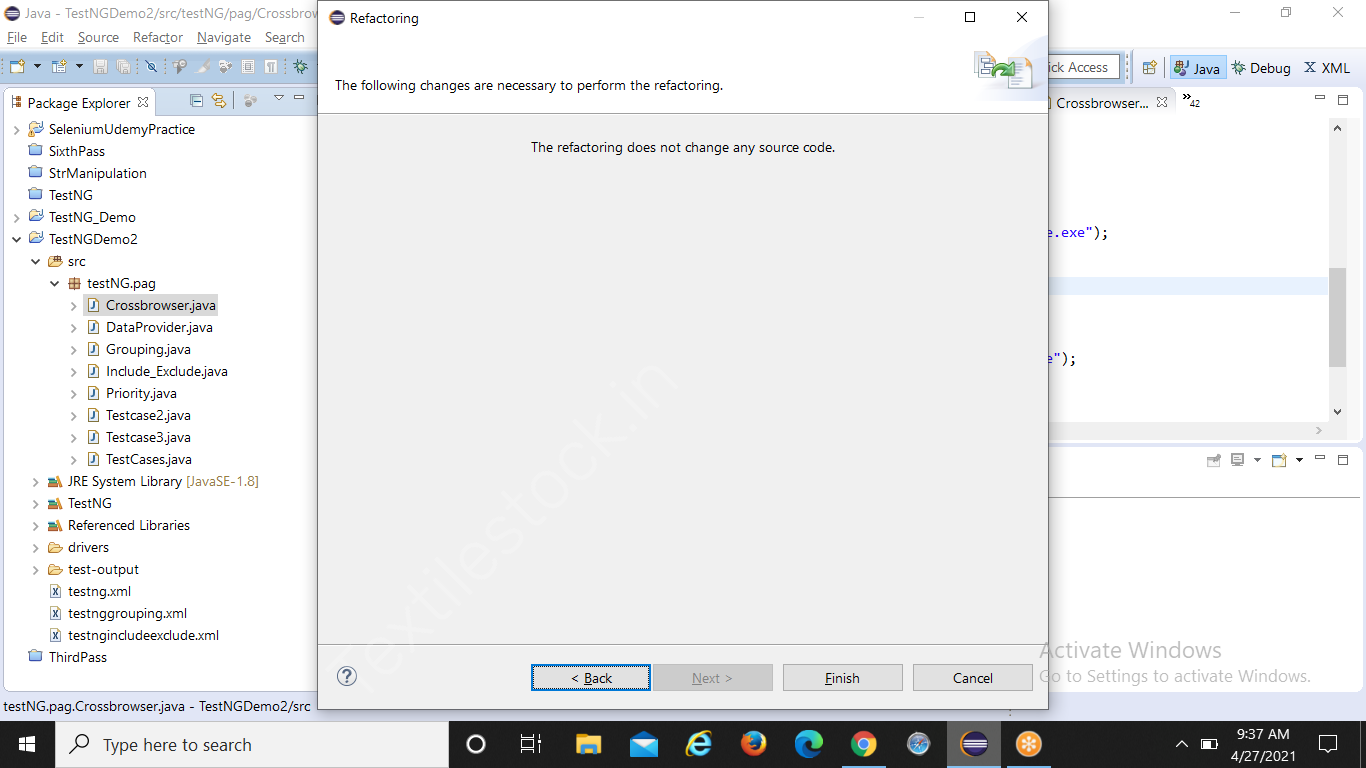Open the second New-item dropdown arrow
This screenshot has height=768, width=1366.
(x=79, y=67)
